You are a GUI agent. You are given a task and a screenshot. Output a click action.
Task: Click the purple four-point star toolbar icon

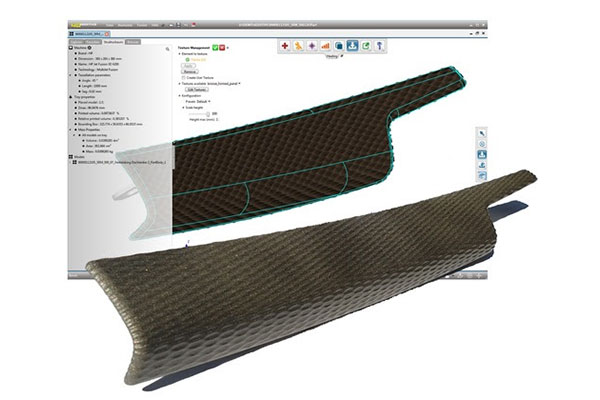tap(312, 46)
